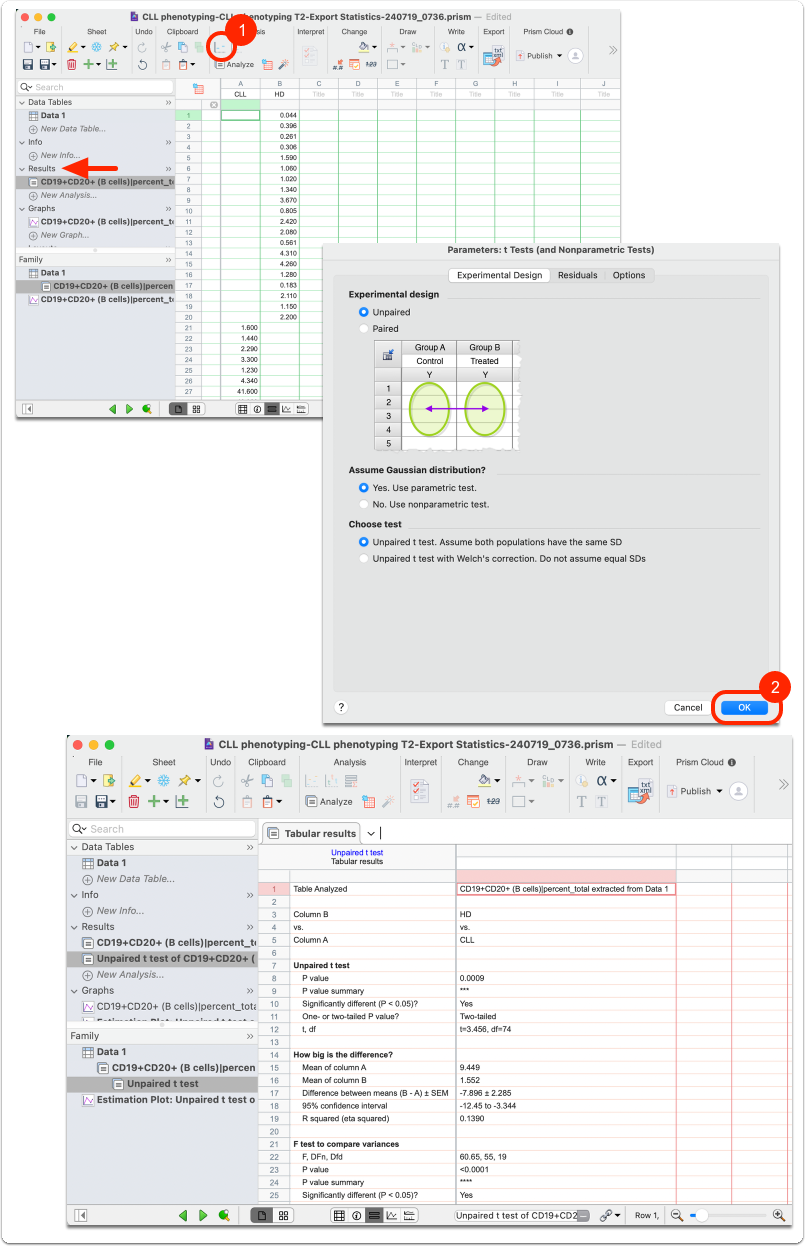The height and width of the screenshot is (1246, 805).
Task: Select Unpaired t test assuming same SD
Action: pyautogui.click(x=364, y=542)
